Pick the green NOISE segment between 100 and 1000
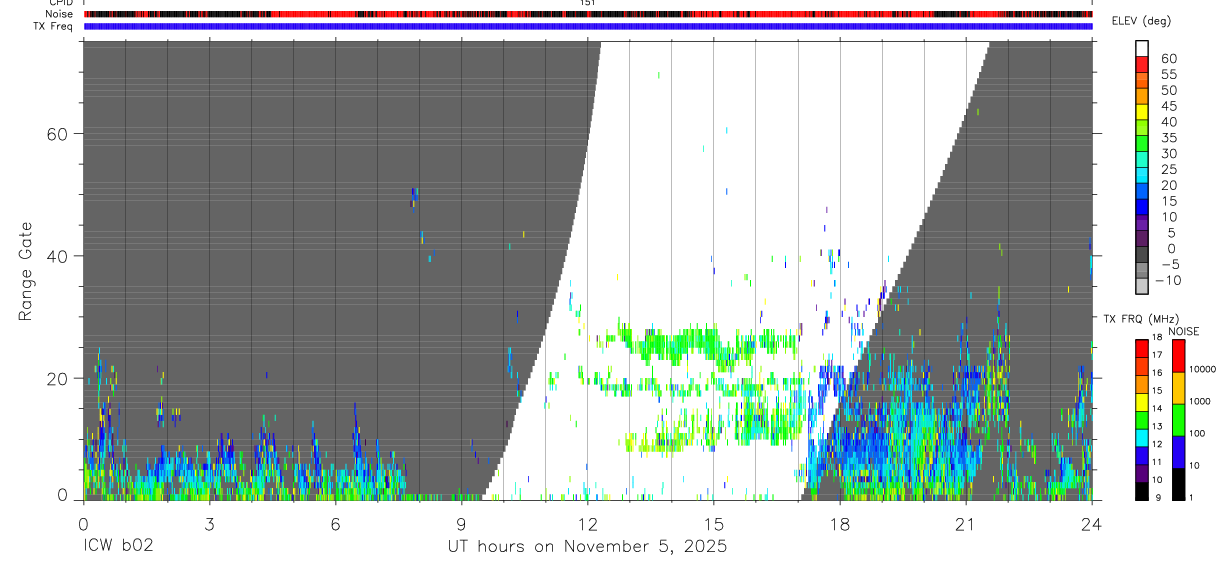 tap(1178, 419)
